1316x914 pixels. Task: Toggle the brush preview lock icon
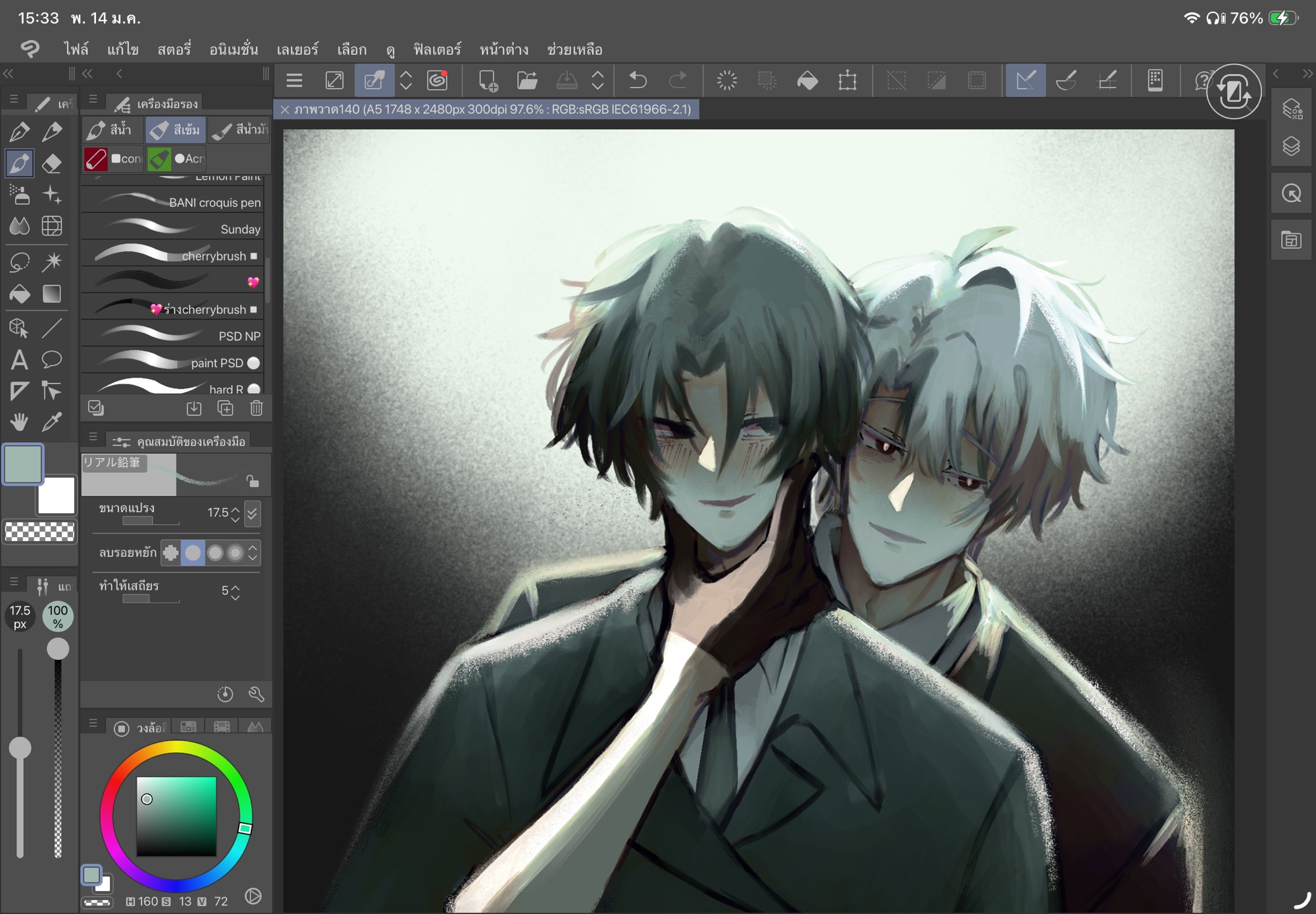[253, 481]
